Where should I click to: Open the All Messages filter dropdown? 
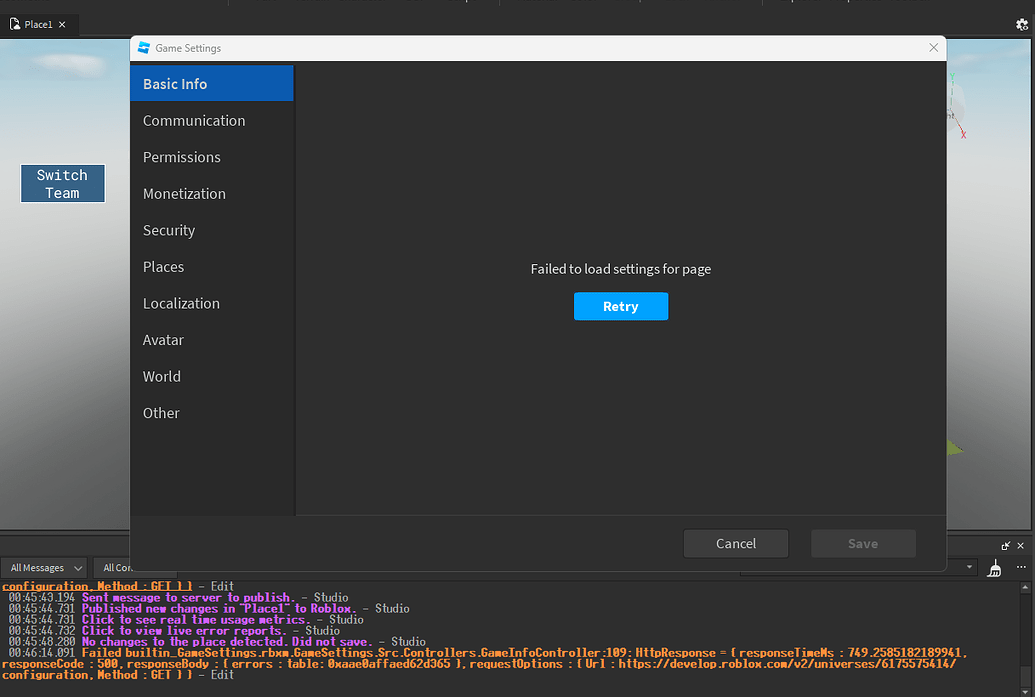coord(44,567)
